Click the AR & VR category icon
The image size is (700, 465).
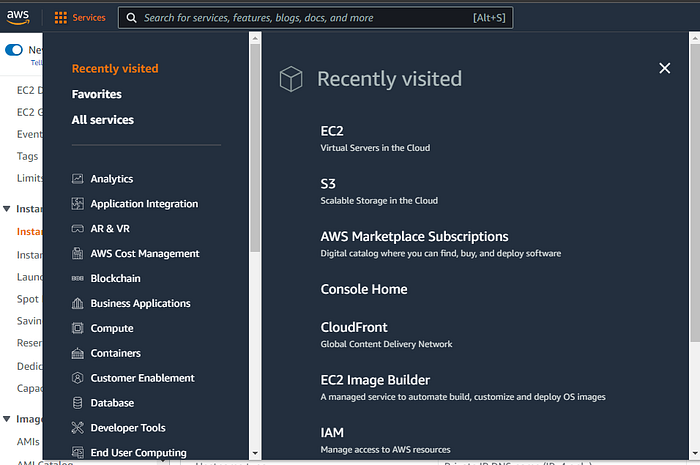(78, 229)
